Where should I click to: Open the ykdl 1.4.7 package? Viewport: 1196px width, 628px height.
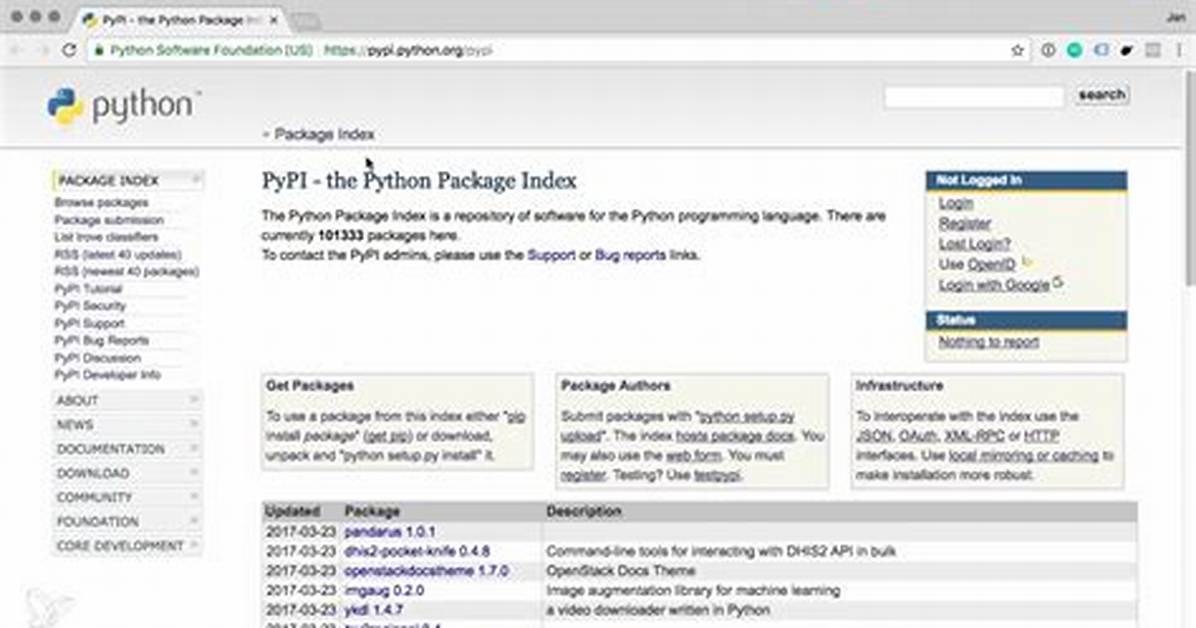tap(374, 610)
